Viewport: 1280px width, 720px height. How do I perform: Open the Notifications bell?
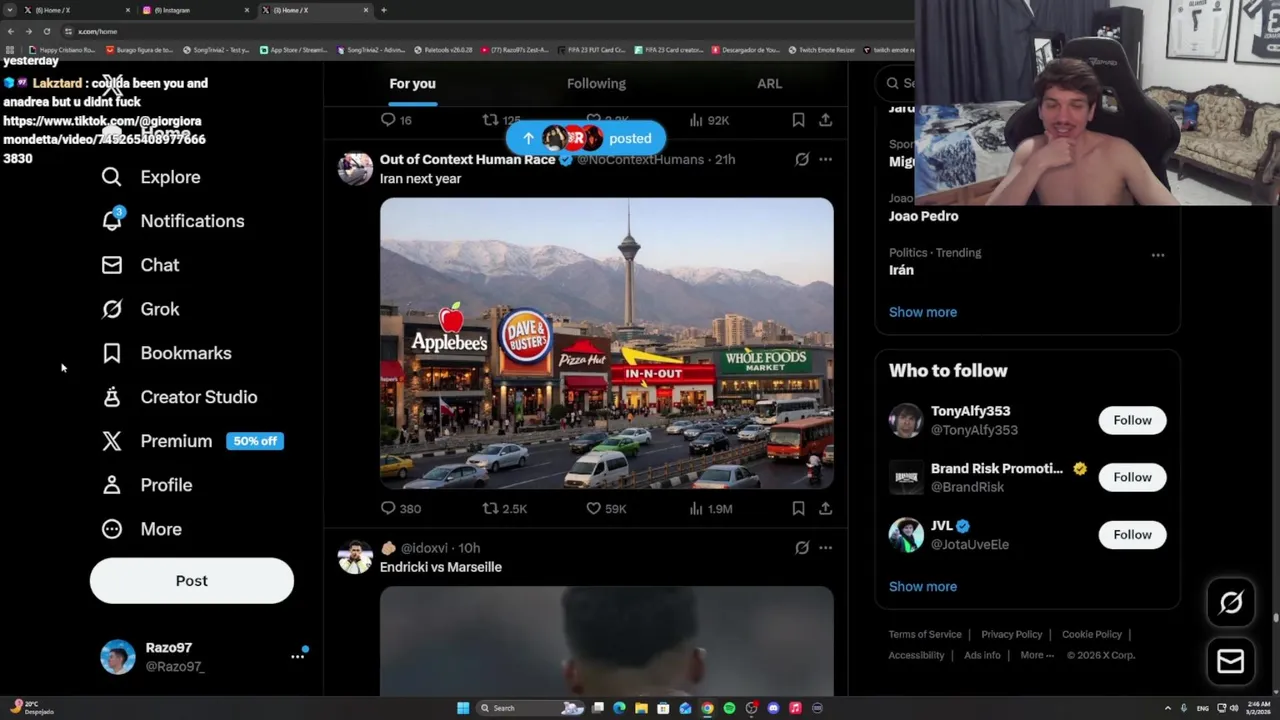[x=172, y=221]
